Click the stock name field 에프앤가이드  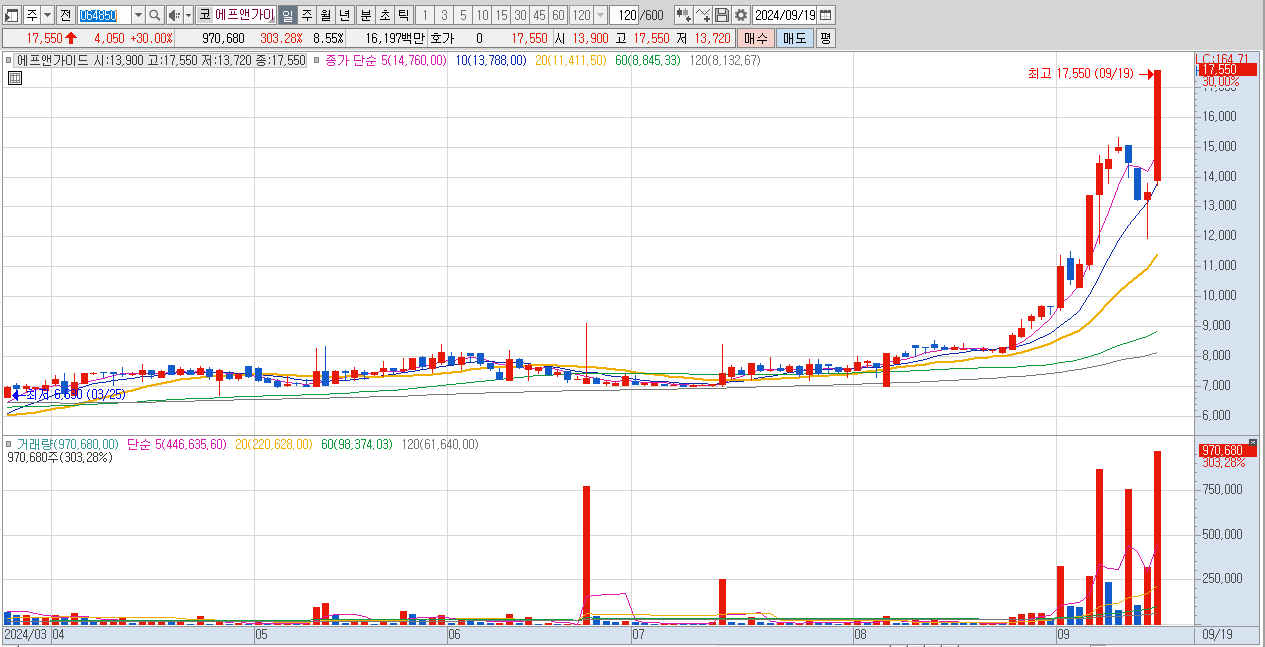[244, 15]
